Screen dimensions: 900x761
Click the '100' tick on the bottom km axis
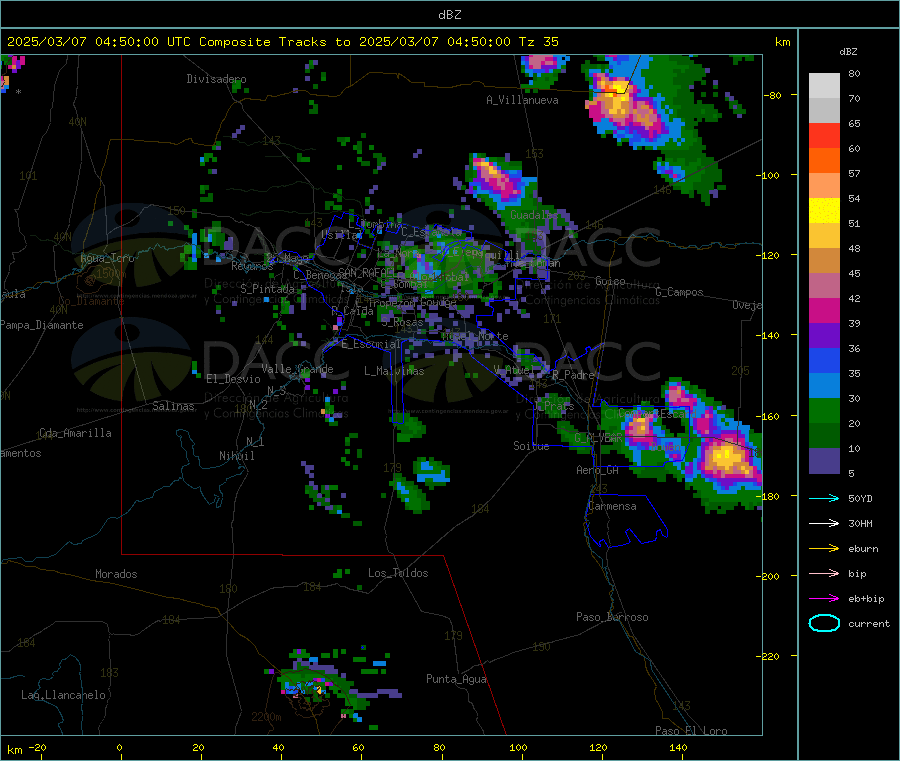[x=518, y=748]
